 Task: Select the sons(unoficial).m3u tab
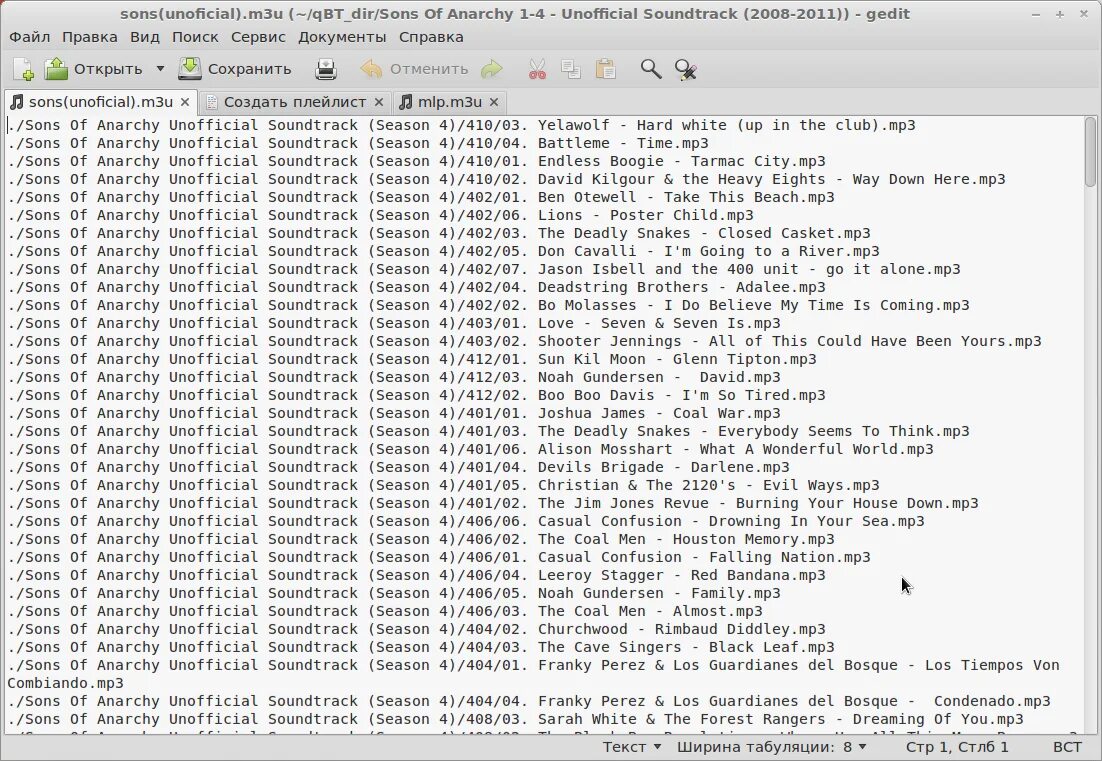(x=101, y=102)
